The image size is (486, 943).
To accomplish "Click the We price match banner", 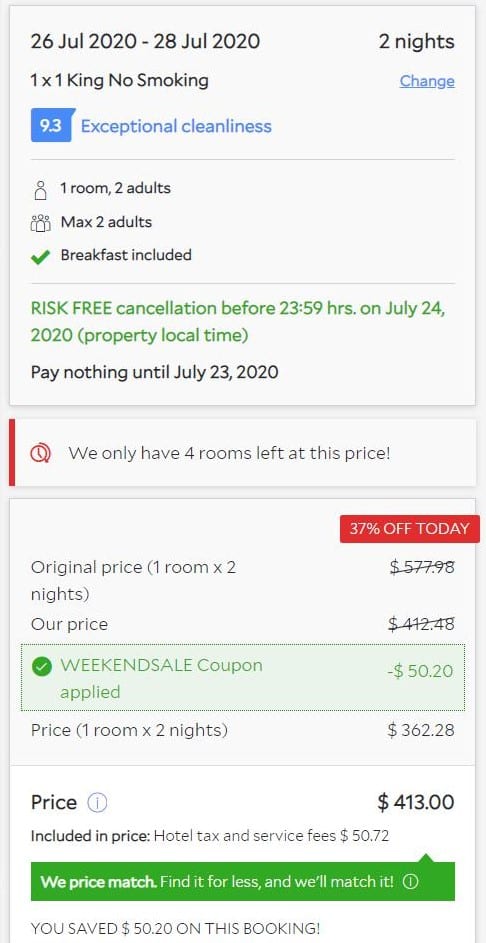I will pyautogui.click(x=243, y=882).
